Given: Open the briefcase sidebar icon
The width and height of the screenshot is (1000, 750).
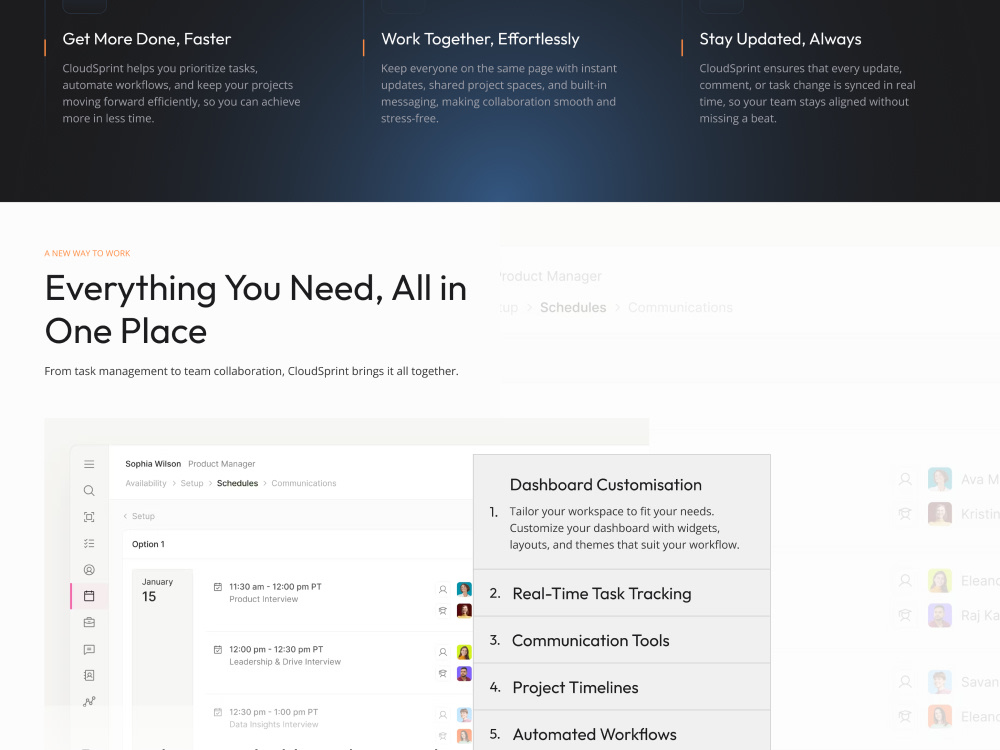Looking at the screenshot, I should coord(89,622).
